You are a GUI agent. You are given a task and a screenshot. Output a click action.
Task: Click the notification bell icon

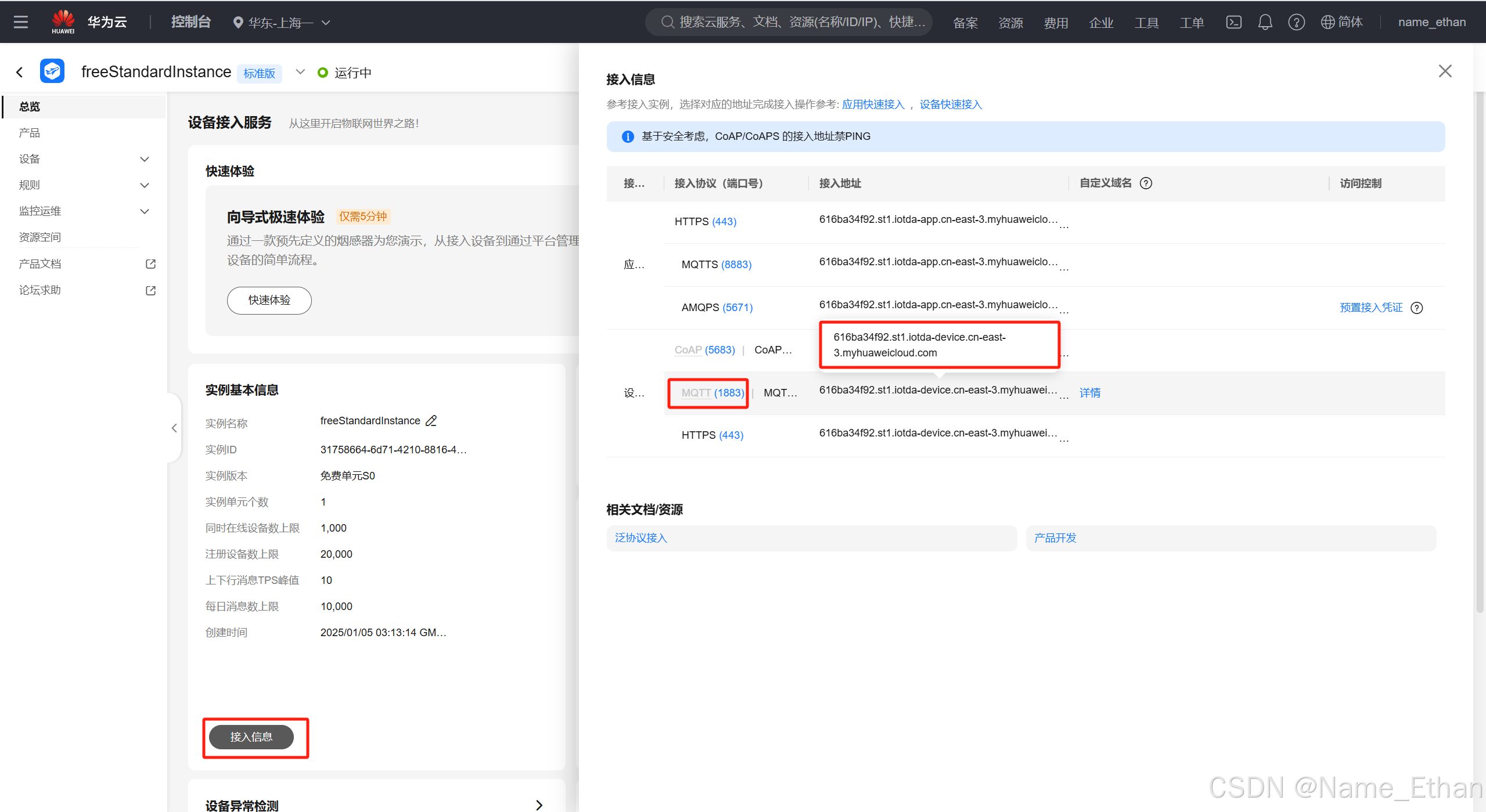(x=1265, y=22)
